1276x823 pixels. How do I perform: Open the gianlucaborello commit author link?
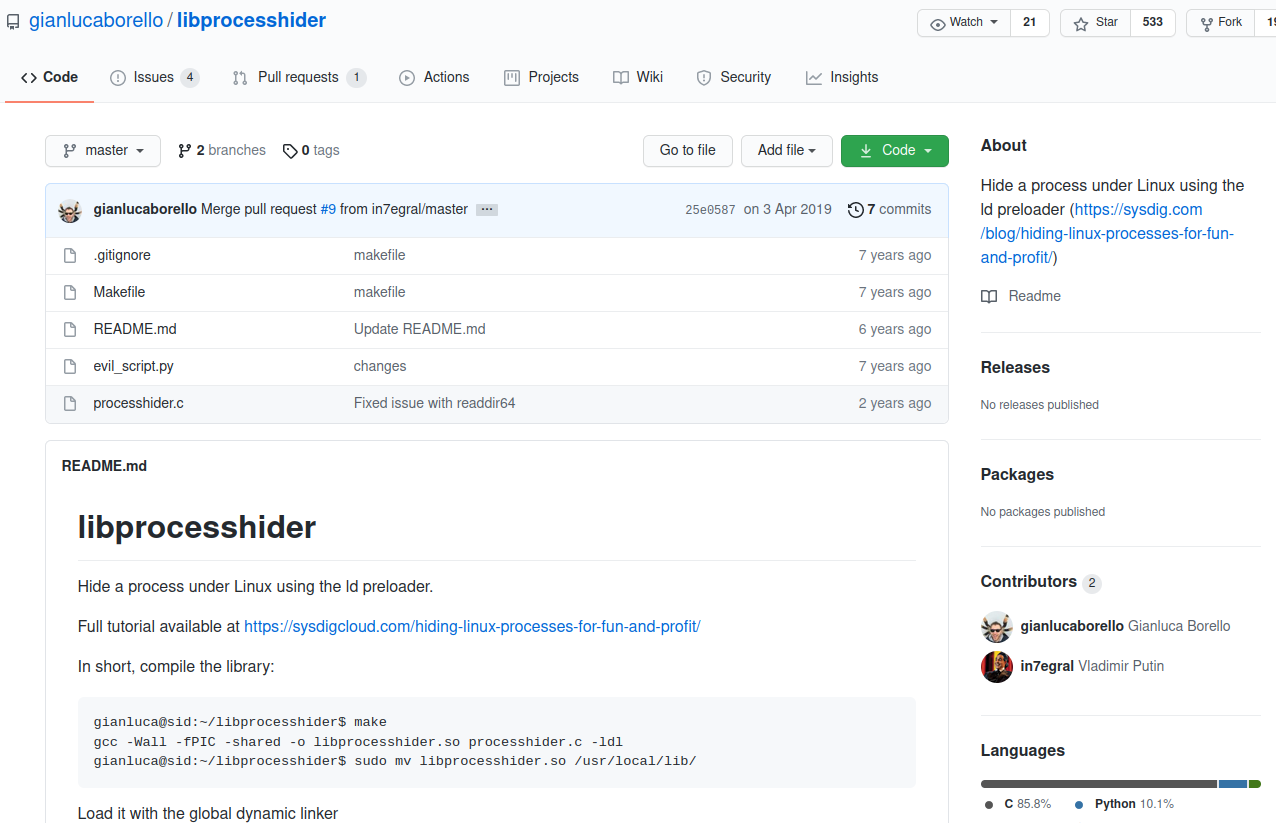pos(145,209)
